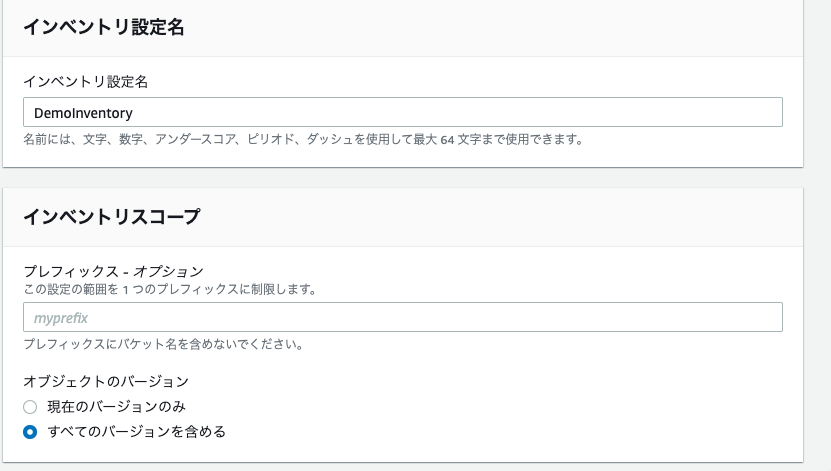Click the 現在のバージョンのみ label text
The image size is (831, 471).
(117, 406)
